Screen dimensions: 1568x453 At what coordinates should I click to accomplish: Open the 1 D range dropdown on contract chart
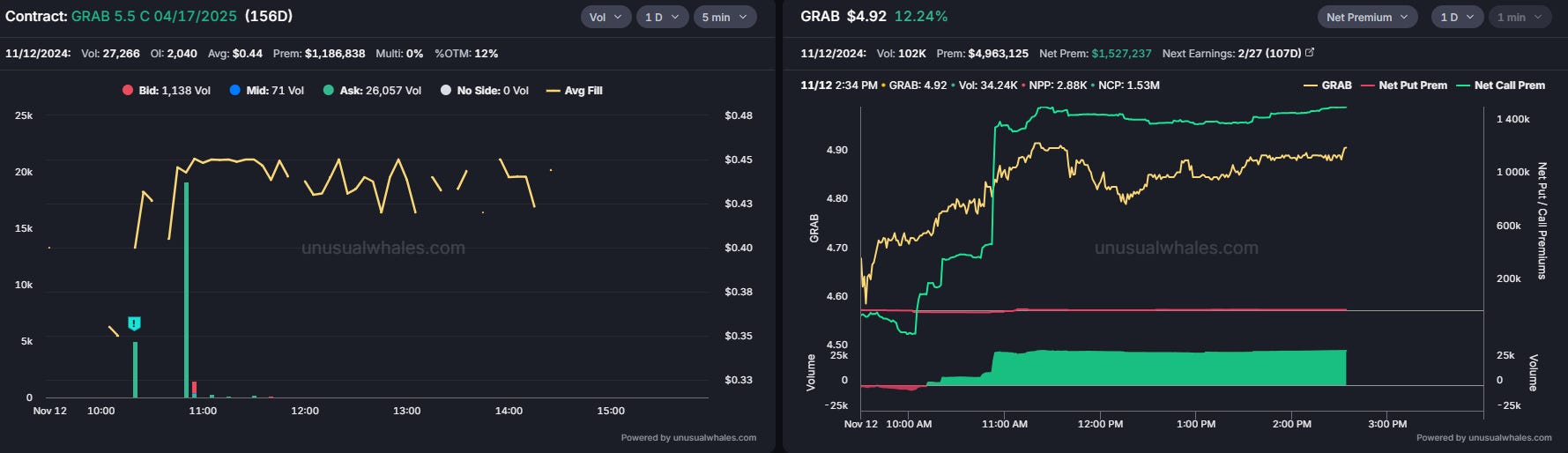point(662,17)
